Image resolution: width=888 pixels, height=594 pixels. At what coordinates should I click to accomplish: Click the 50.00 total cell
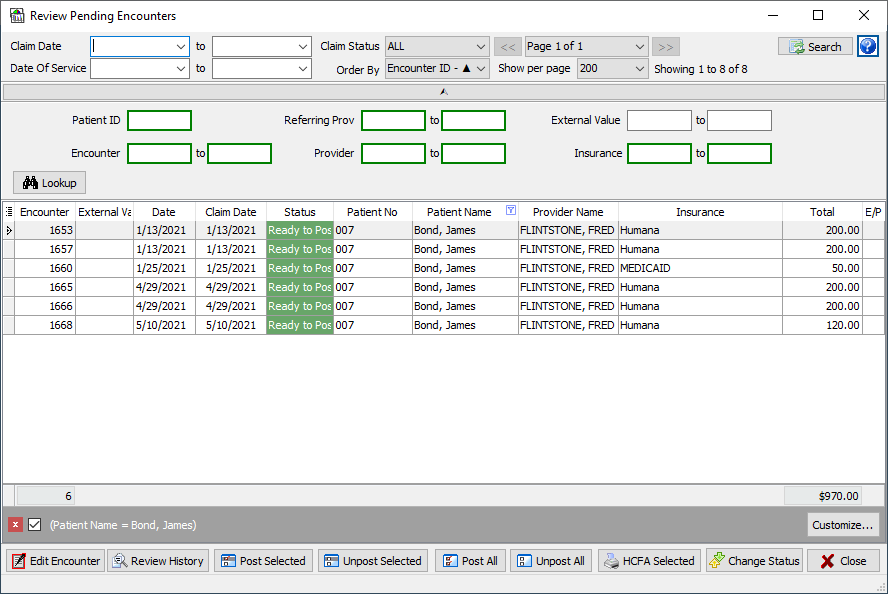tap(822, 268)
